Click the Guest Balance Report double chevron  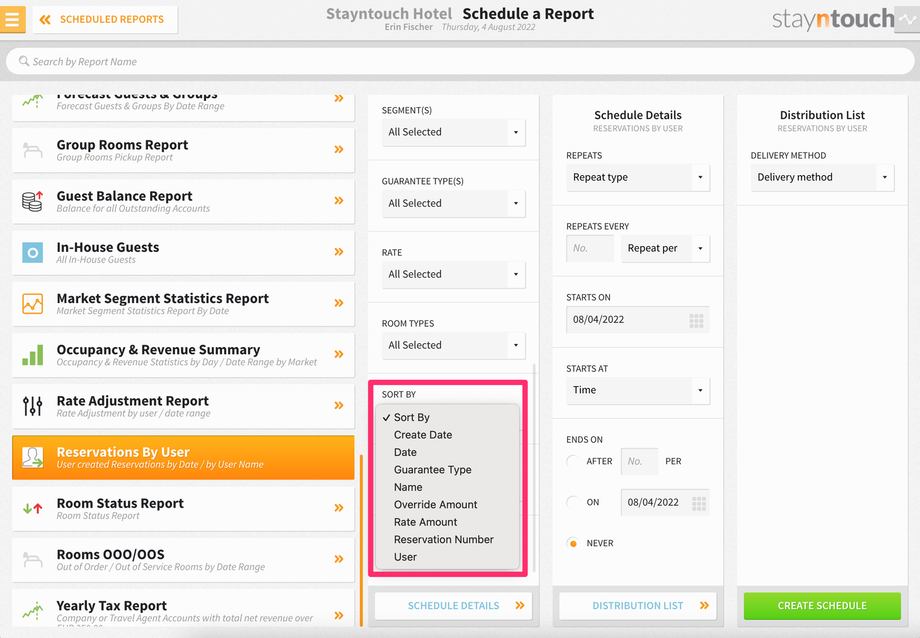coord(339,200)
